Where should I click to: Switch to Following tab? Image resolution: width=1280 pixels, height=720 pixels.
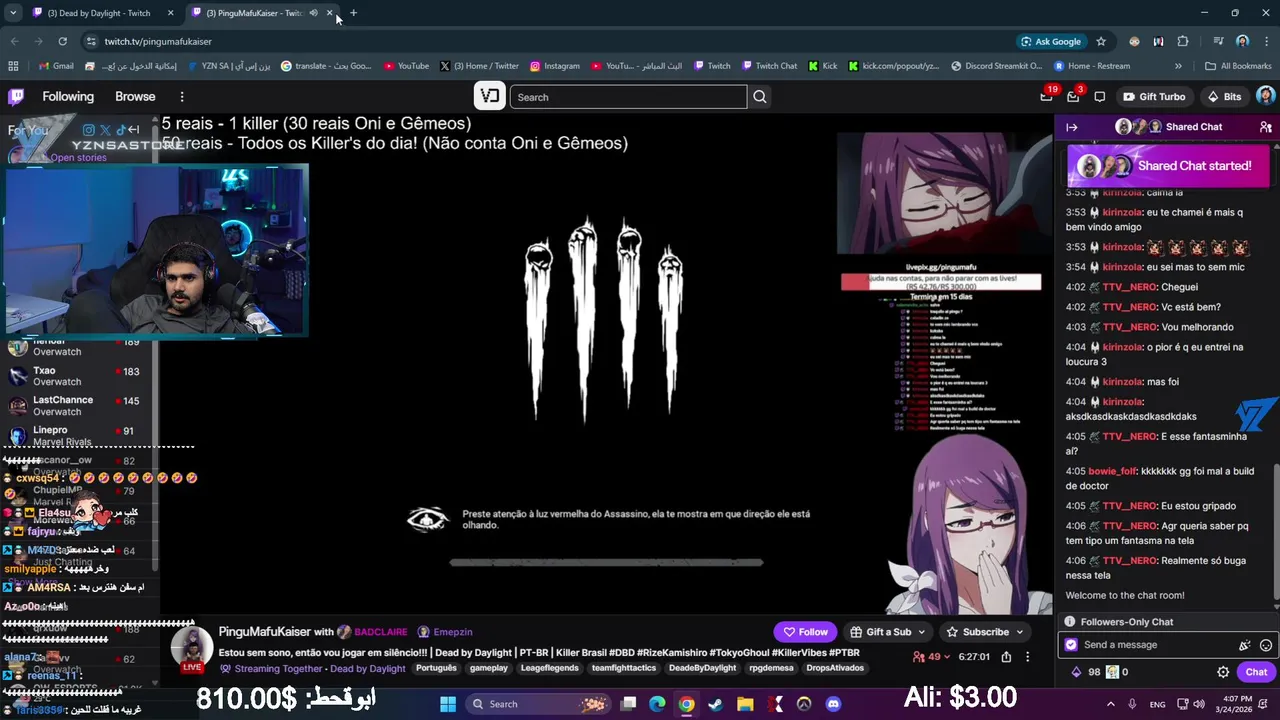pyautogui.click(x=68, y=97)
